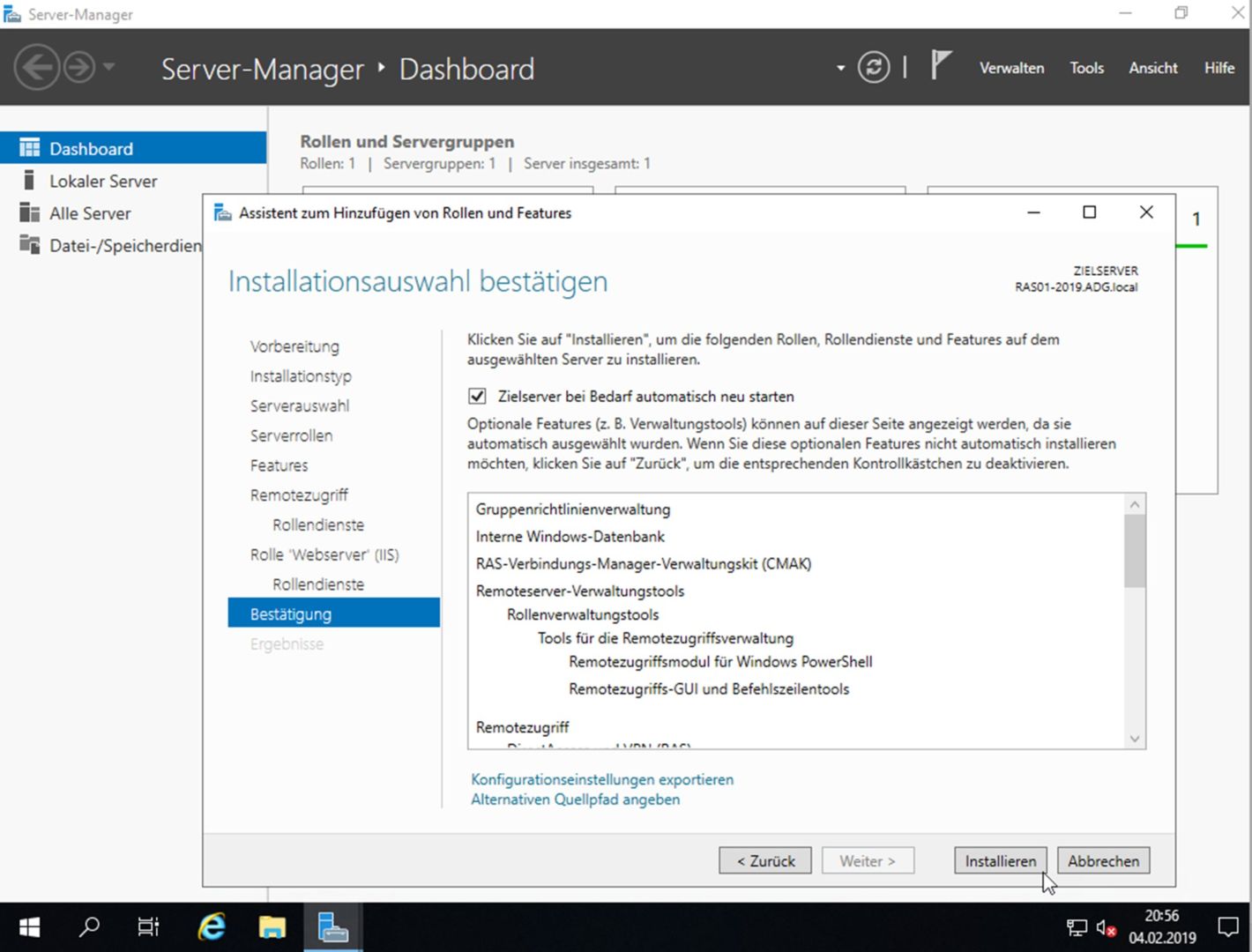Go to the Serverrollen wizard step
1252x952 pixels.
pos(291,435)
